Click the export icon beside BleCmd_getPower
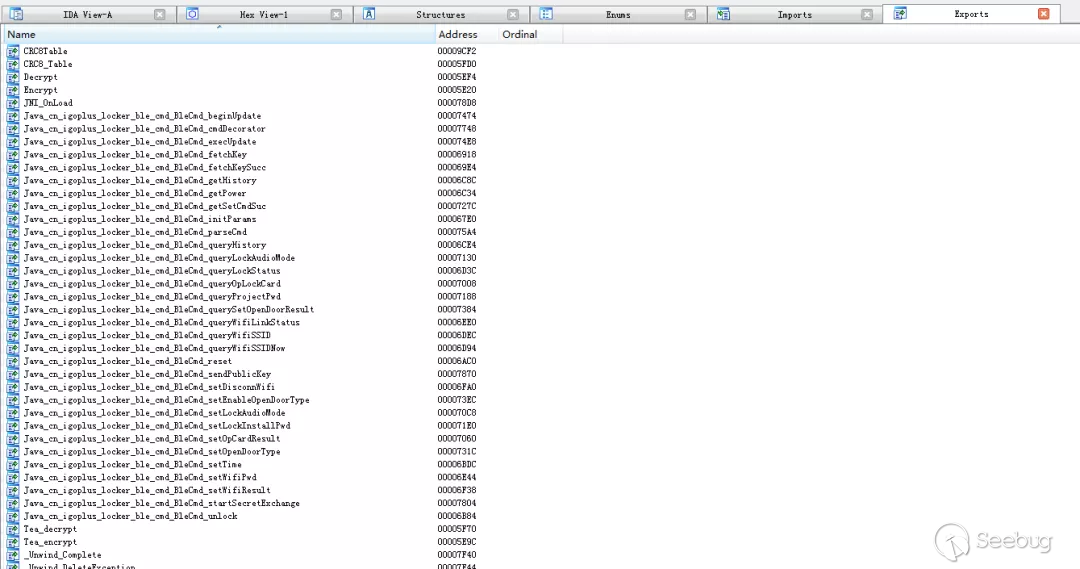Image resolution: width=1080 pixels, height=569 pixels. 12,193
